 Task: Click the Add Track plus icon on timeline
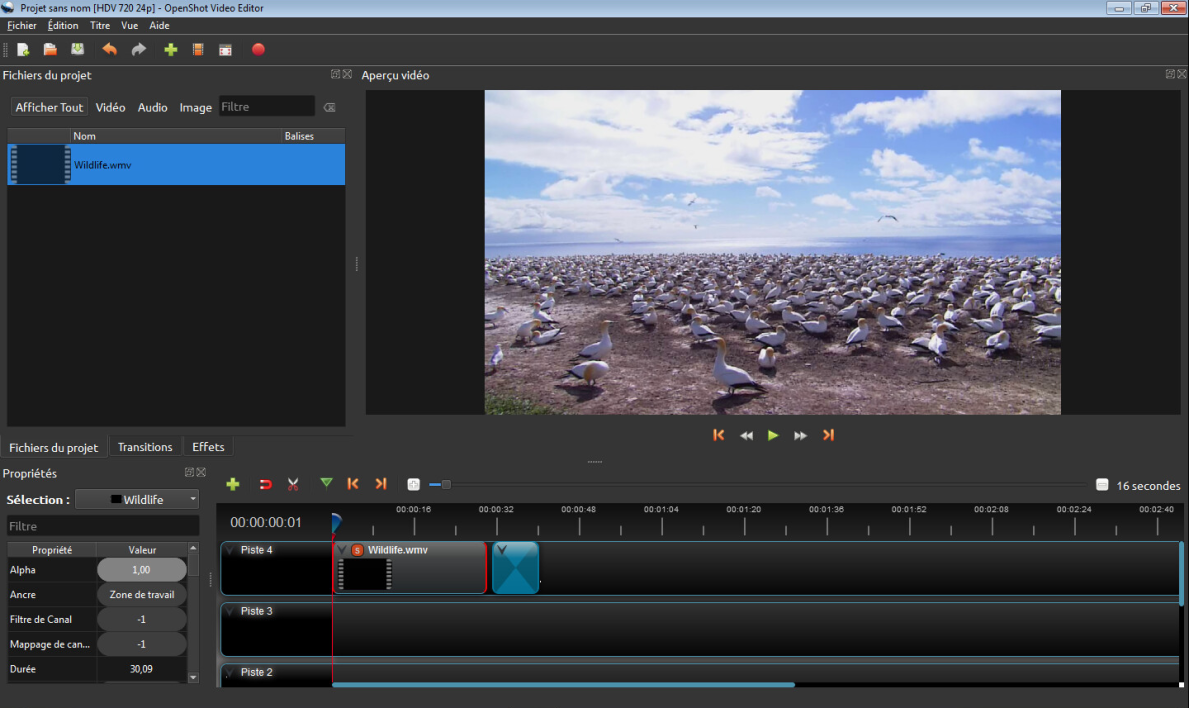coord(233,484)
